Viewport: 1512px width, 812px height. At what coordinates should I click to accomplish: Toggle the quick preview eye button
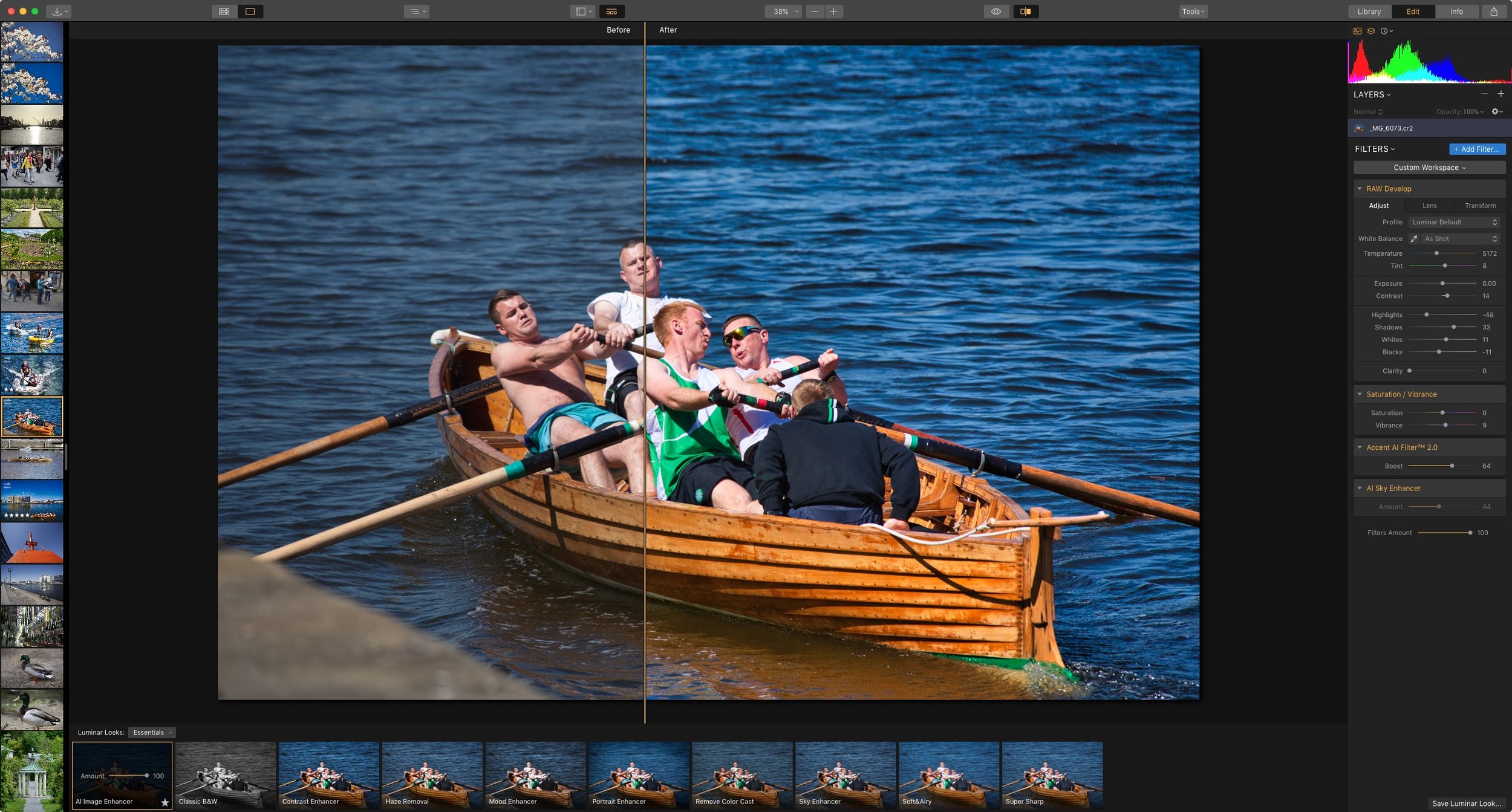tap(996, 11)
